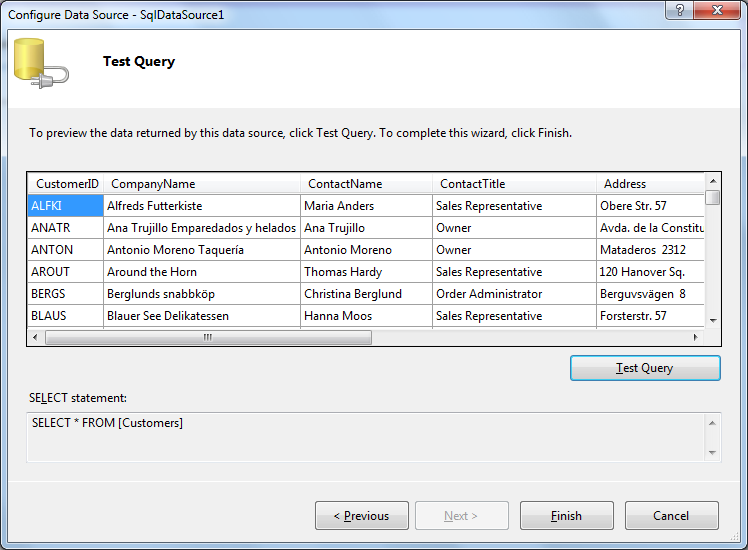Image resolution: width=748 pixels, height=550 pixels.
Task: Click the CustomerID column header
Action: [67, 184]
